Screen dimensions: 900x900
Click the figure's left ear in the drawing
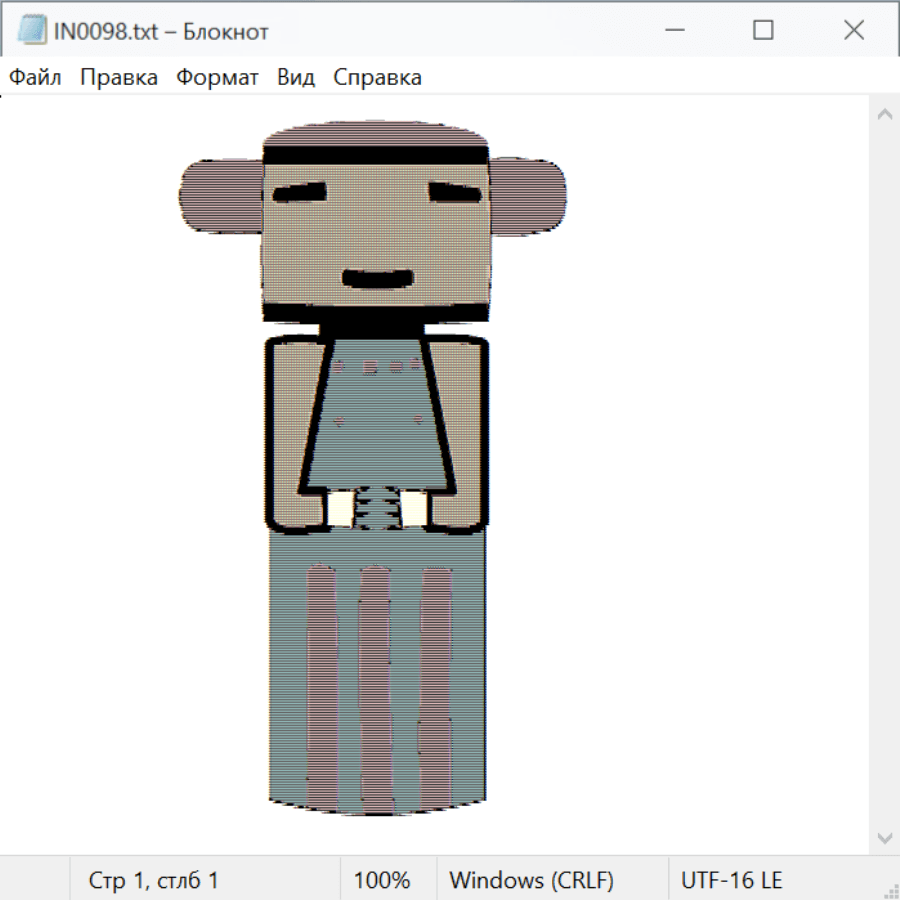[x=219, y=196]
